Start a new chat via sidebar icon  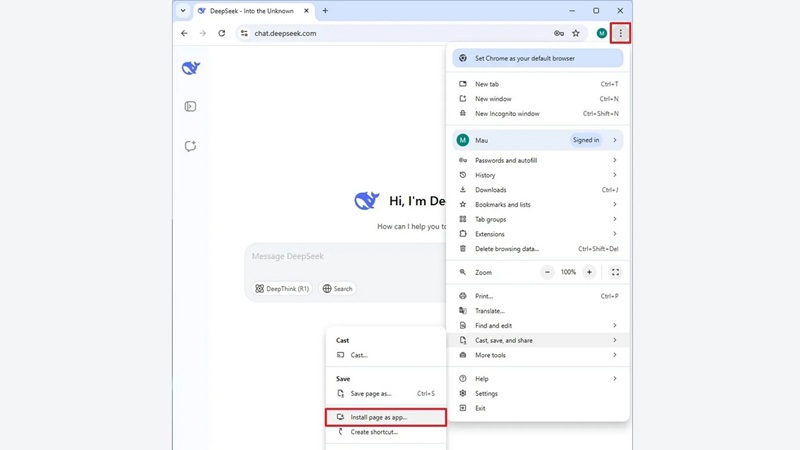(190, 146)
